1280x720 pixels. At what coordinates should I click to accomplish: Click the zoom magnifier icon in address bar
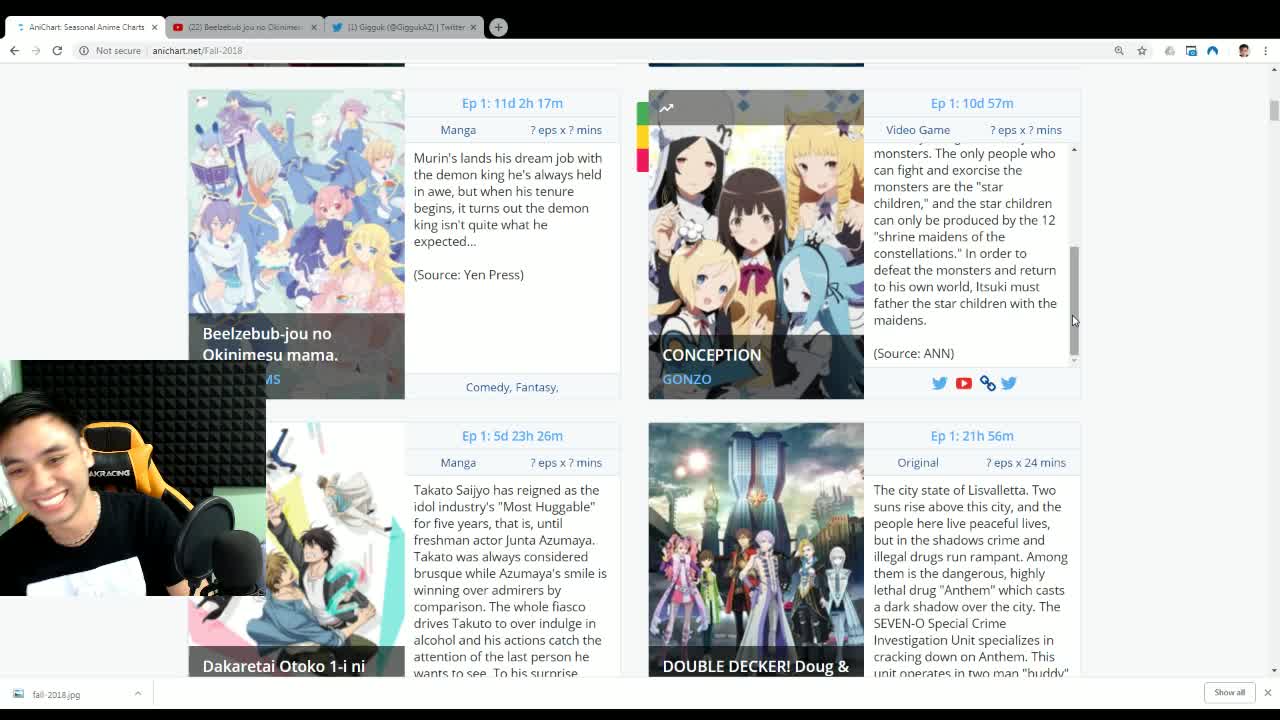[x=1119, y=51]
